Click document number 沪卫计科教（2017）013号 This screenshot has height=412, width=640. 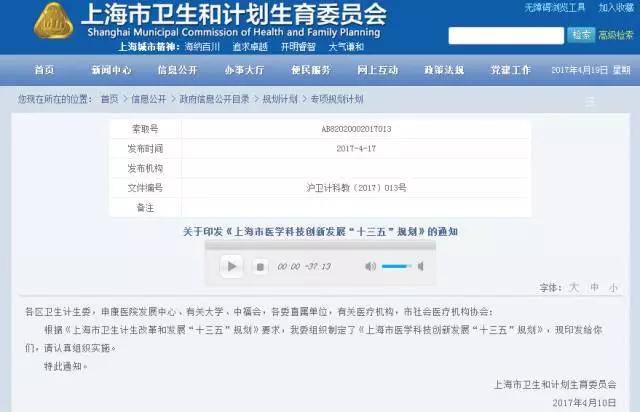coord(356,188)
